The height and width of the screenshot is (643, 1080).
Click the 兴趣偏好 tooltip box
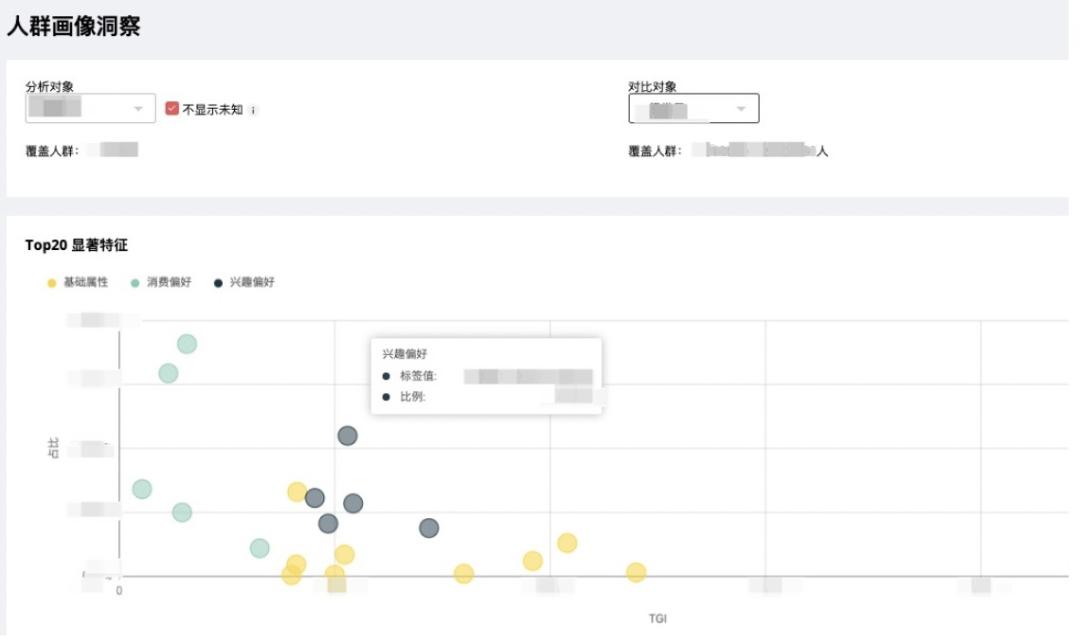[x=486, y=375]
